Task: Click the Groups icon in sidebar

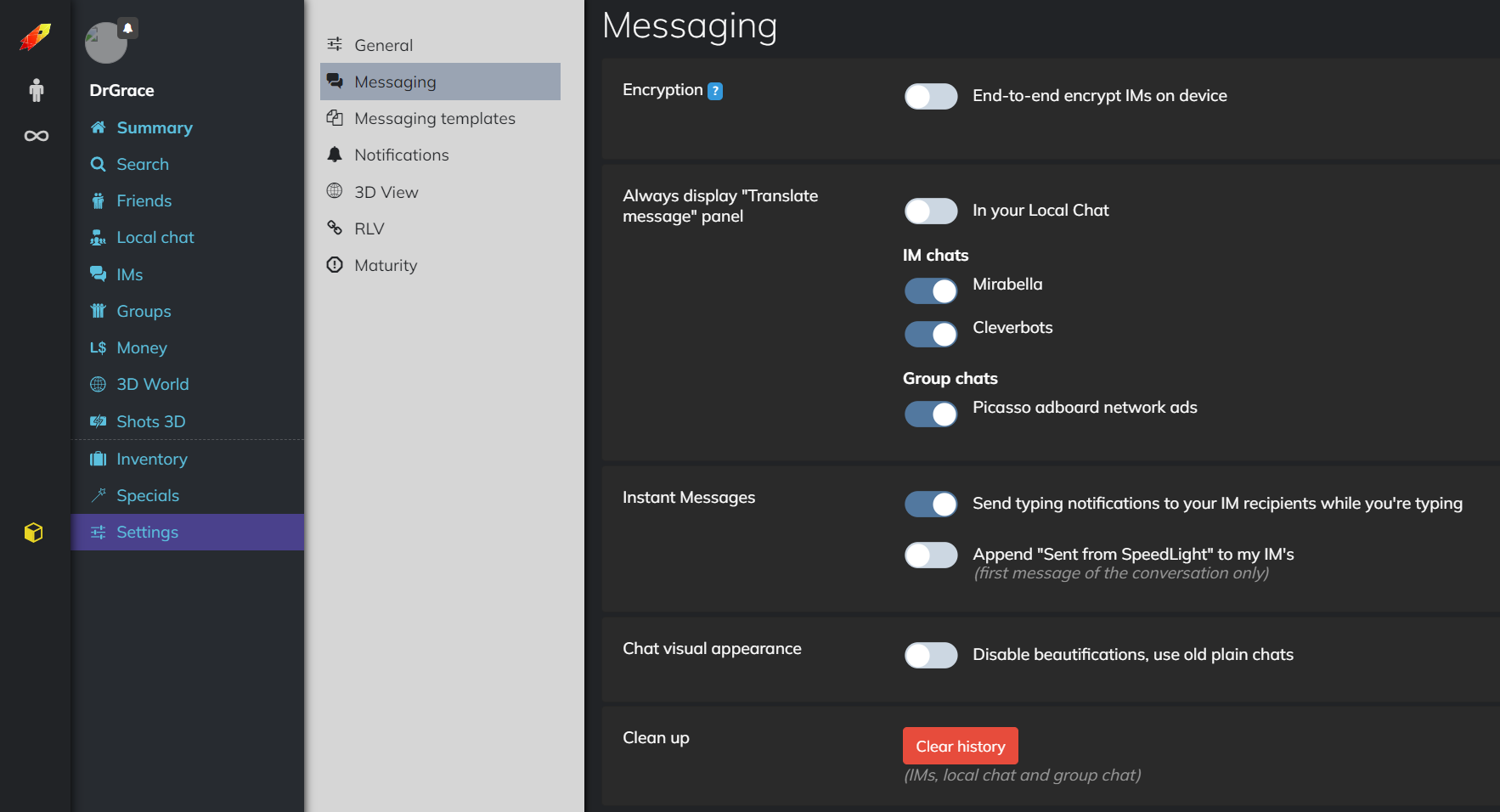Action: coord(99,311)
